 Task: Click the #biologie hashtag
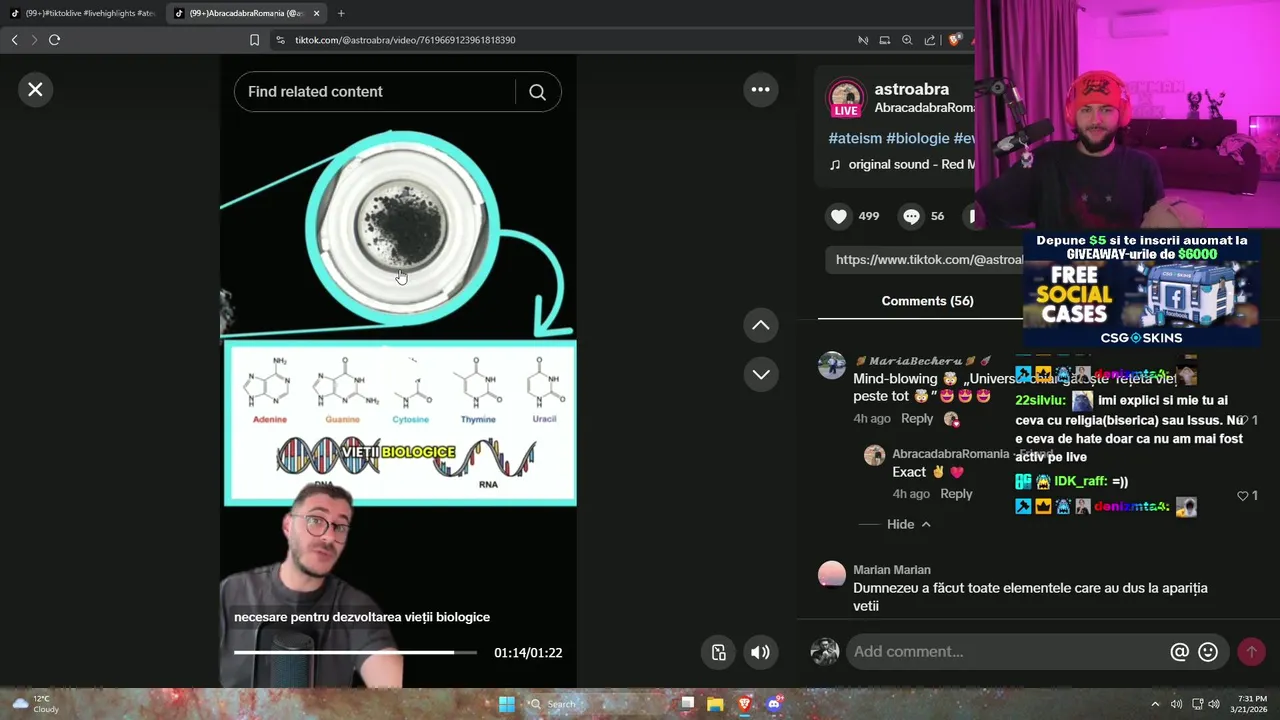pyautogui.click(x=917, y=138)
